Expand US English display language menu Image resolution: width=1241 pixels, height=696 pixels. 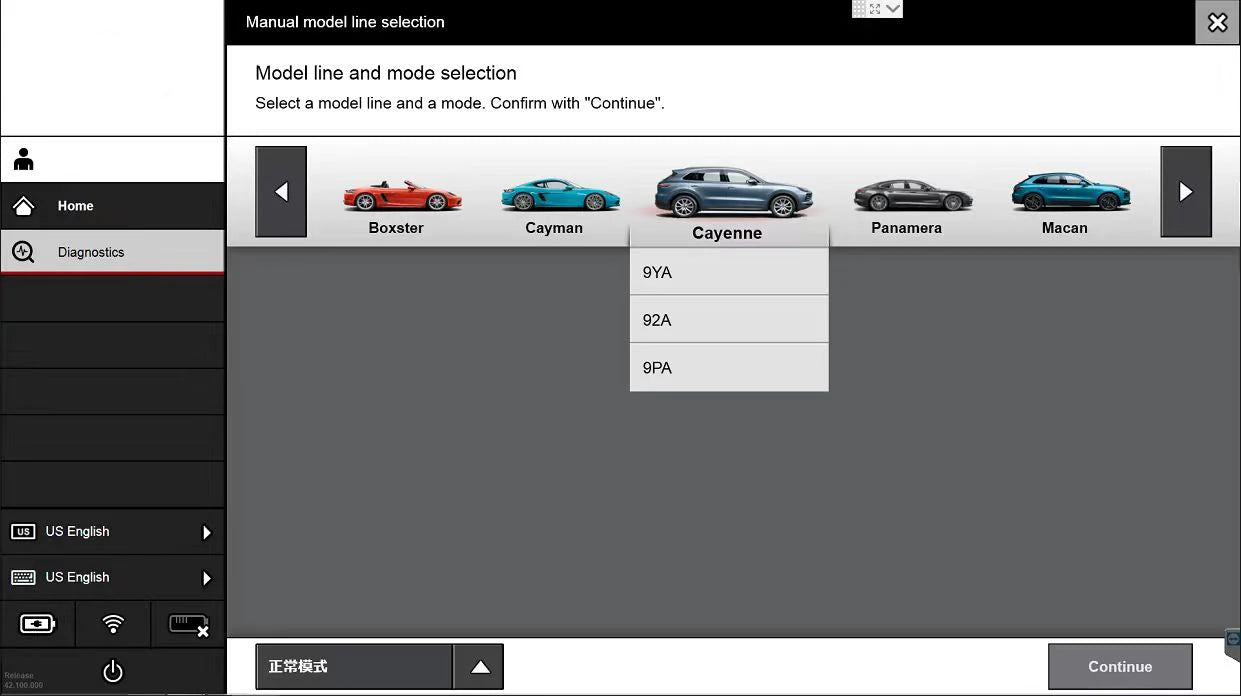coord(207,532)
